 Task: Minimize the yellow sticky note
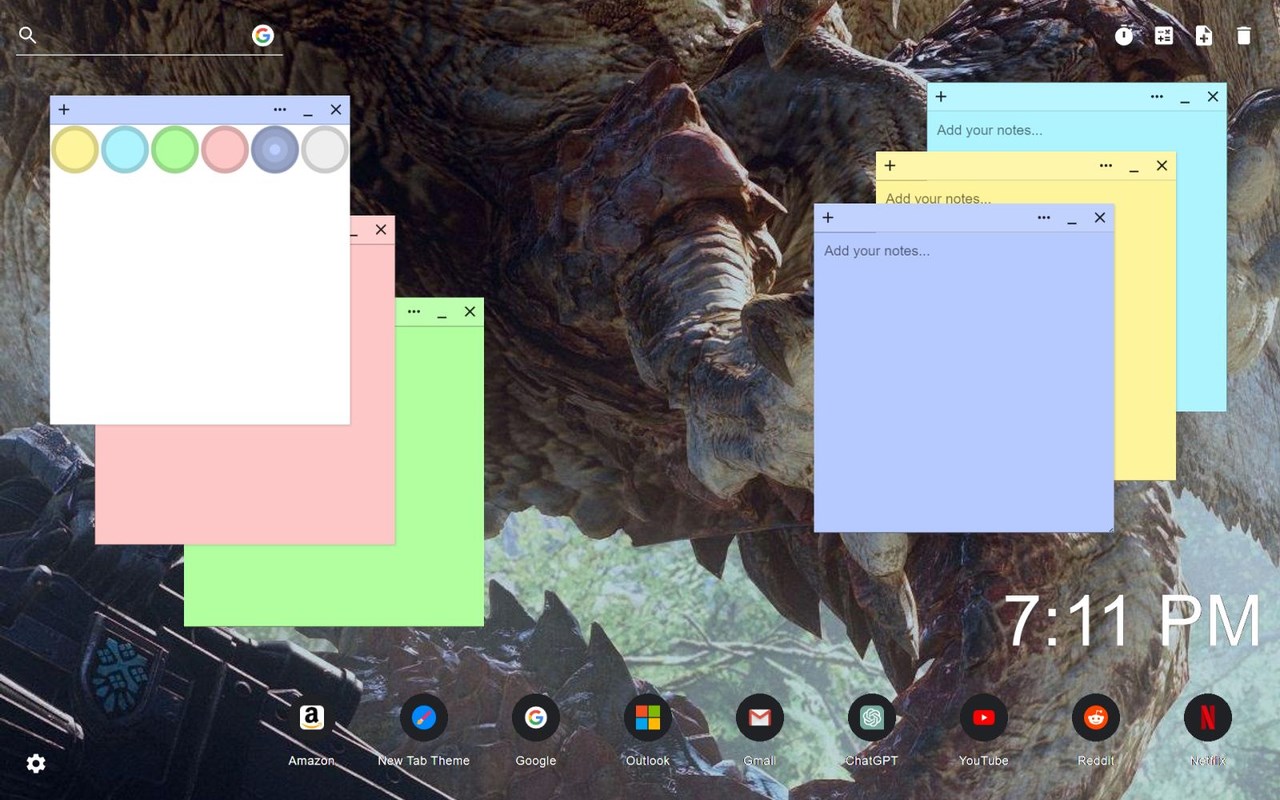coord(1134,168)
